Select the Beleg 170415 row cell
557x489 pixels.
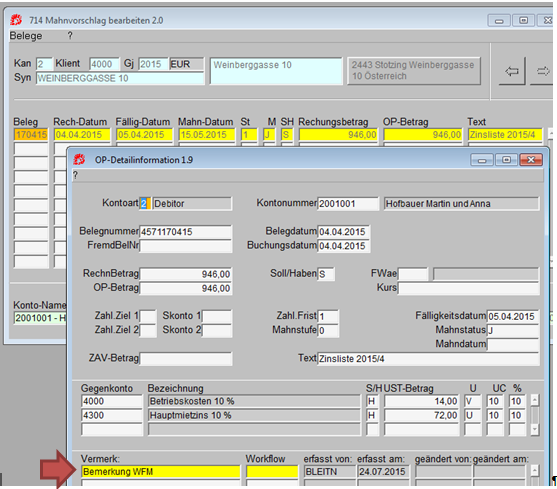point(31,135)
